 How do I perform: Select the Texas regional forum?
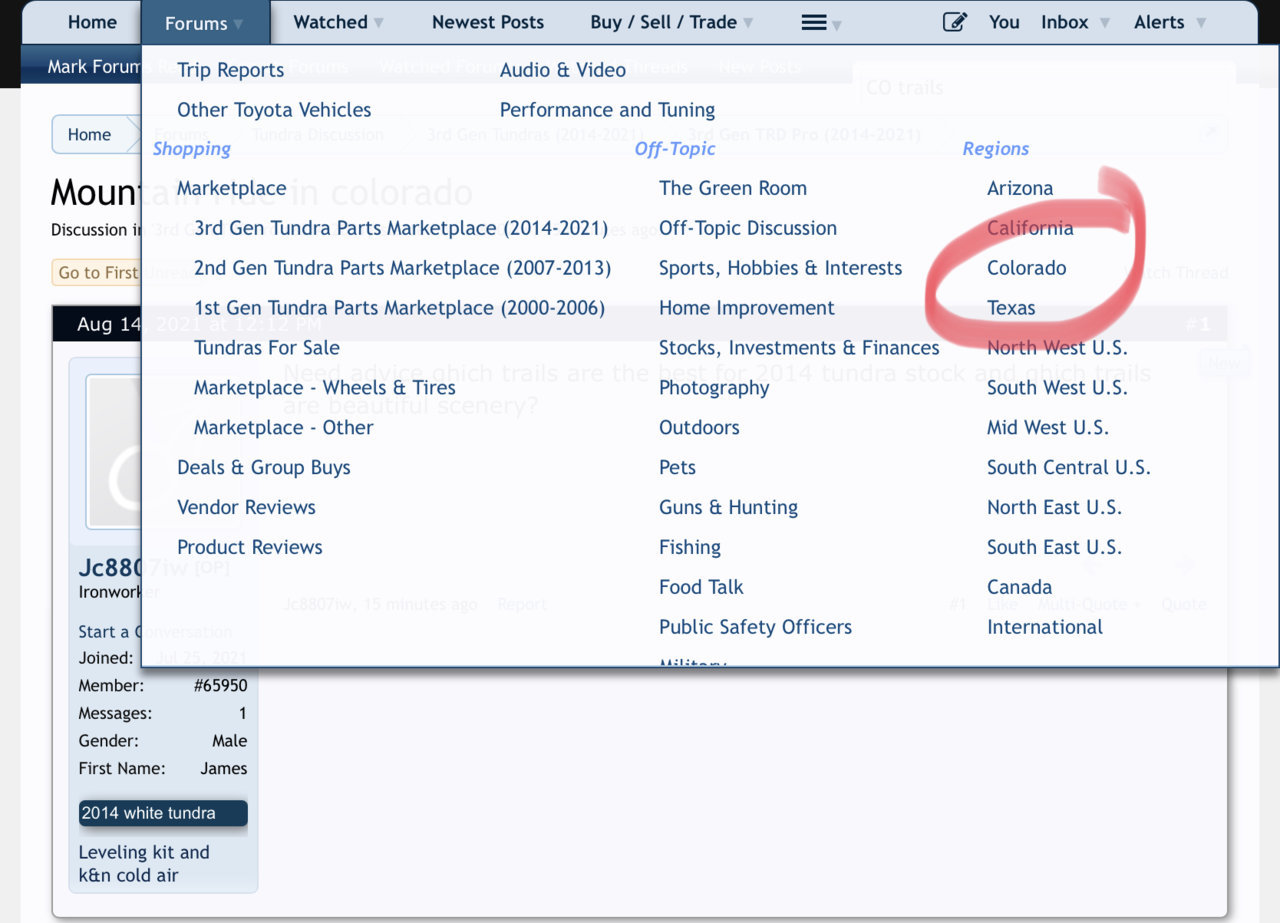tap(1011, 308)
